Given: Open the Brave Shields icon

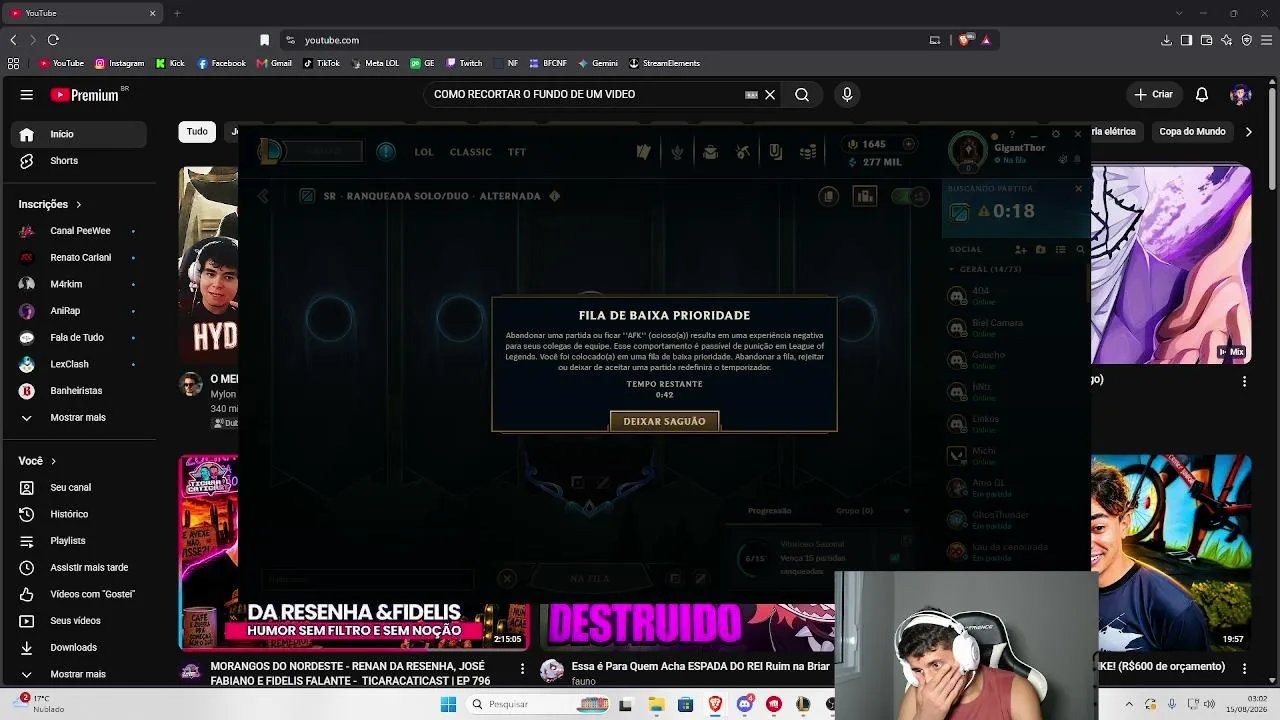Looking at the screenshot, I should (964, 40).
